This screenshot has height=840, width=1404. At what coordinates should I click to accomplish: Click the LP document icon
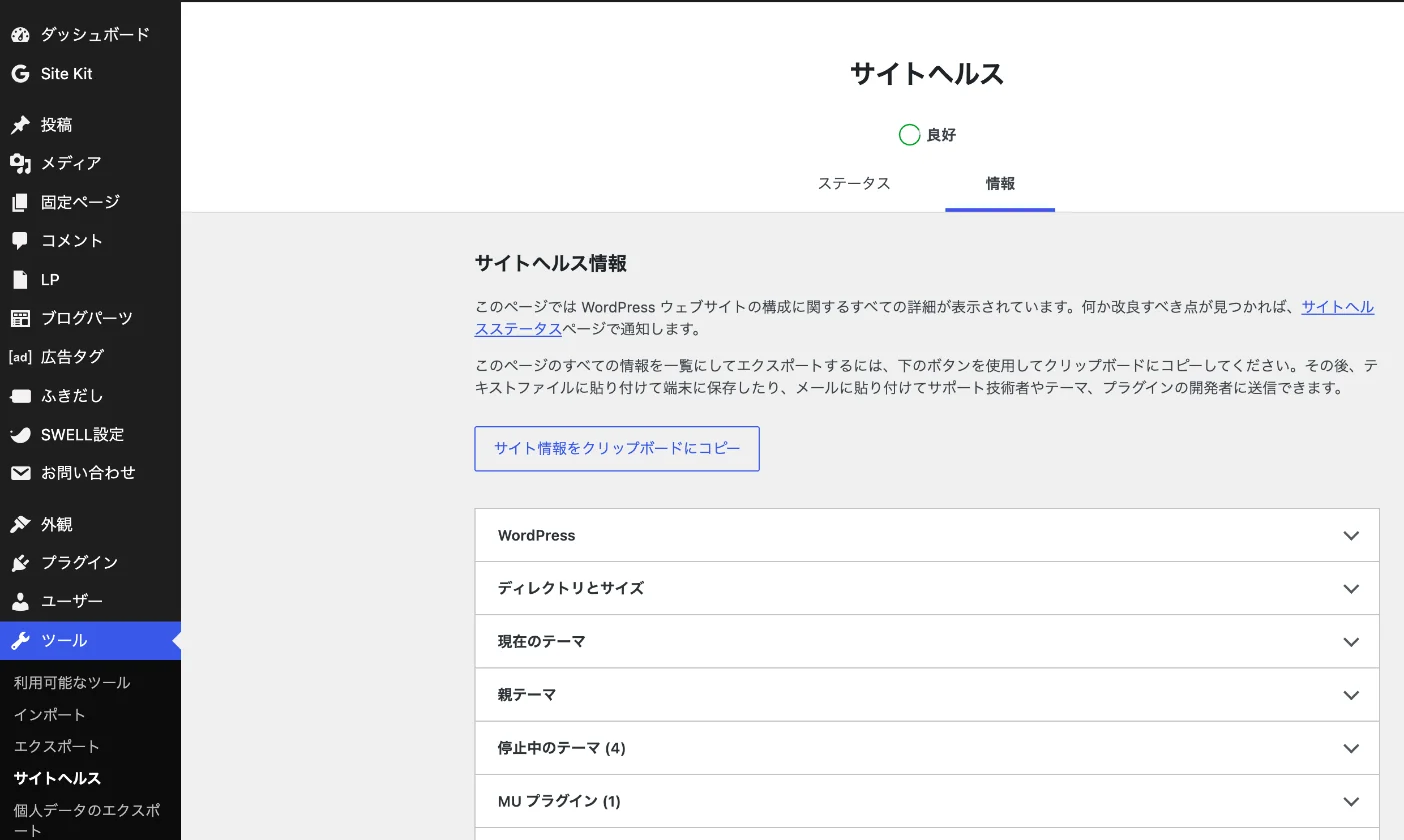pos(20,280)
